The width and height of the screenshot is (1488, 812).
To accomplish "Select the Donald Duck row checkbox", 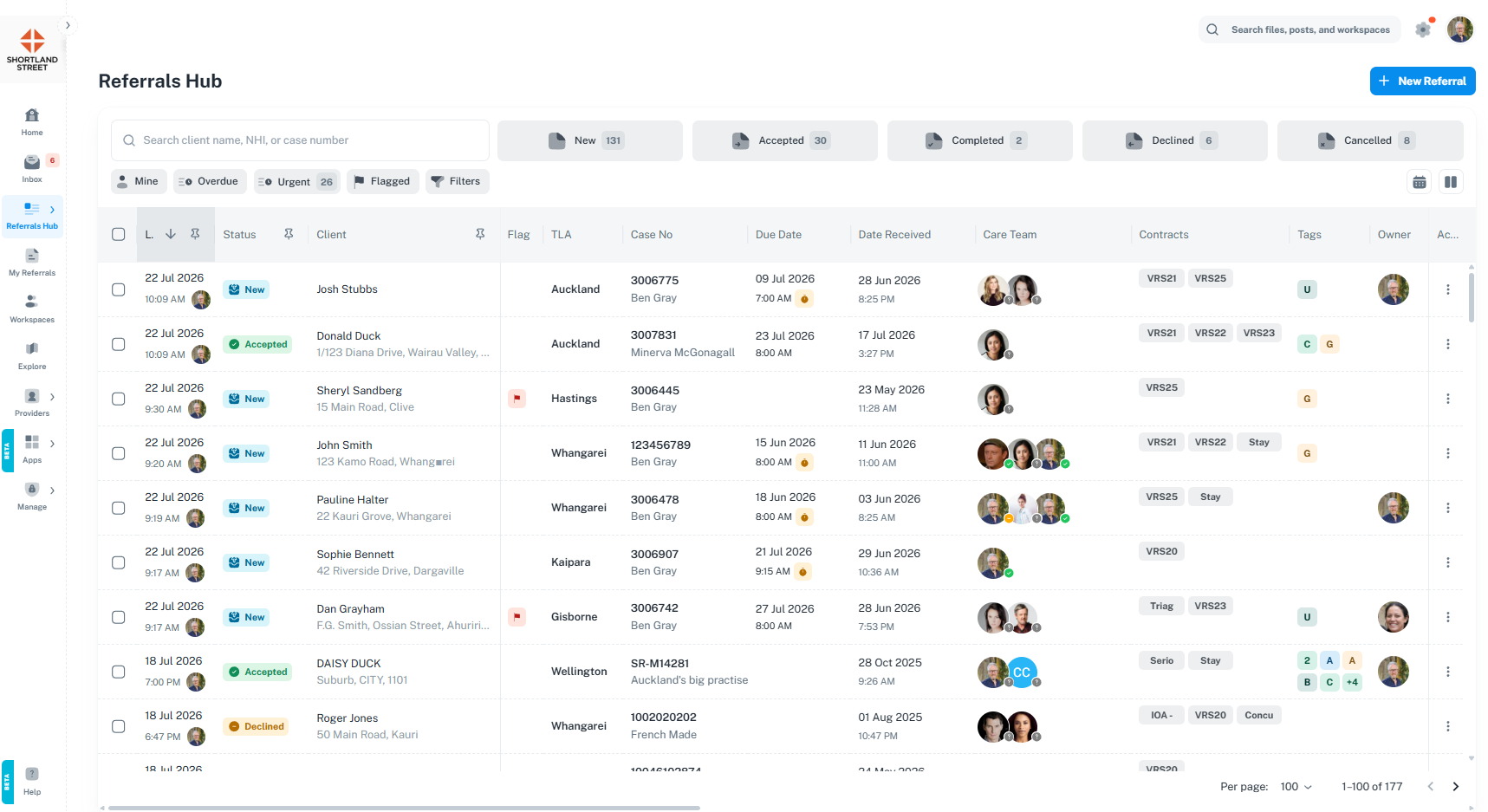I will (119, 344).
